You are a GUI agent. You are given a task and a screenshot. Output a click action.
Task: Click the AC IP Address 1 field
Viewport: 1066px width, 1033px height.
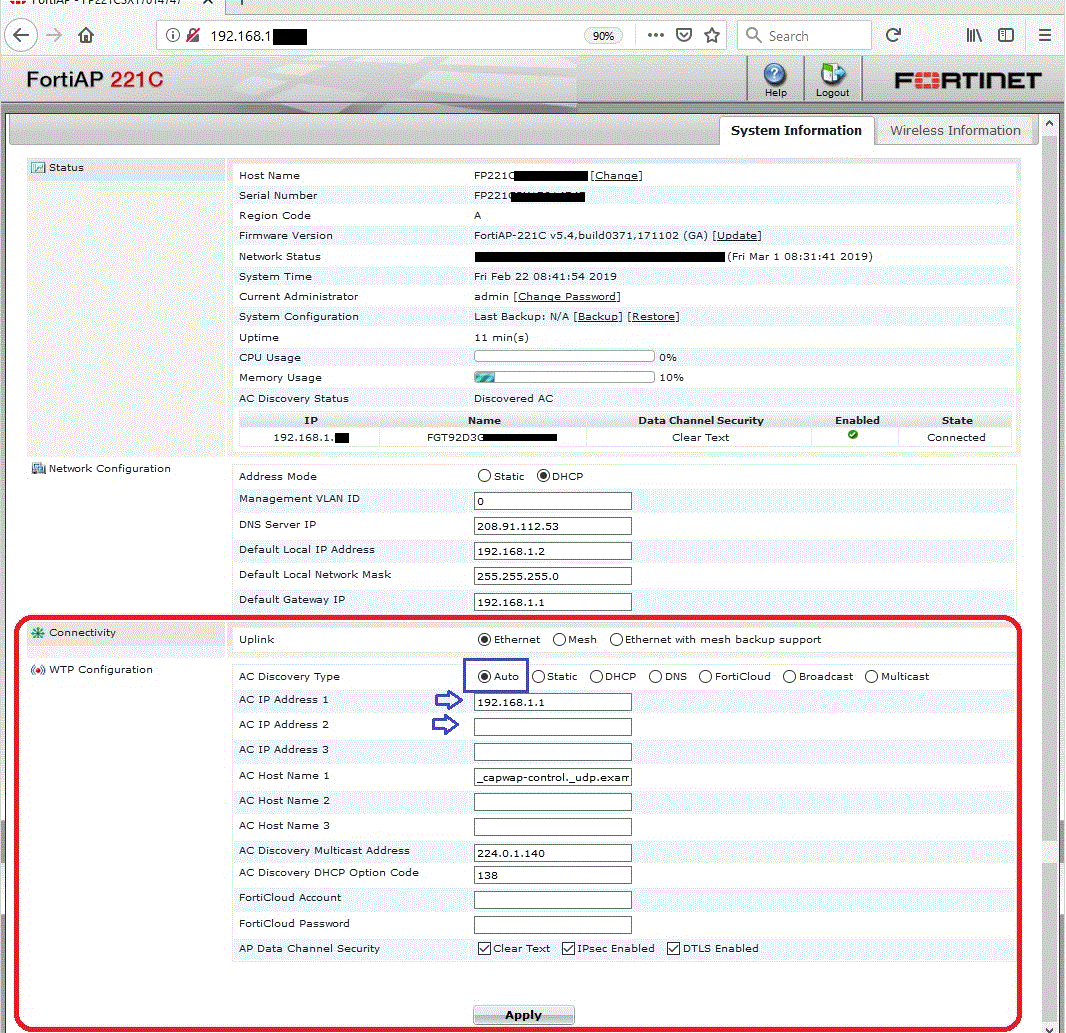pyautogui.click(x=553, y=702)
